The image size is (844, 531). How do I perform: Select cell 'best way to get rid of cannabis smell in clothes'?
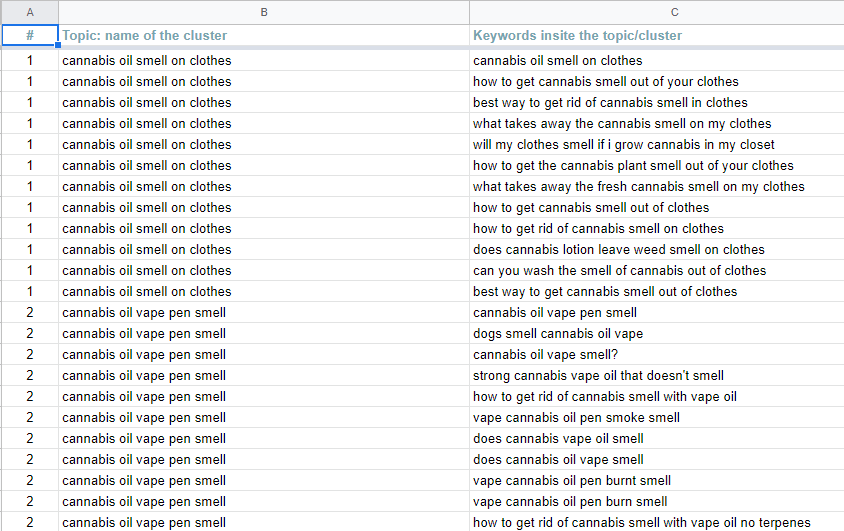point(657,102)
